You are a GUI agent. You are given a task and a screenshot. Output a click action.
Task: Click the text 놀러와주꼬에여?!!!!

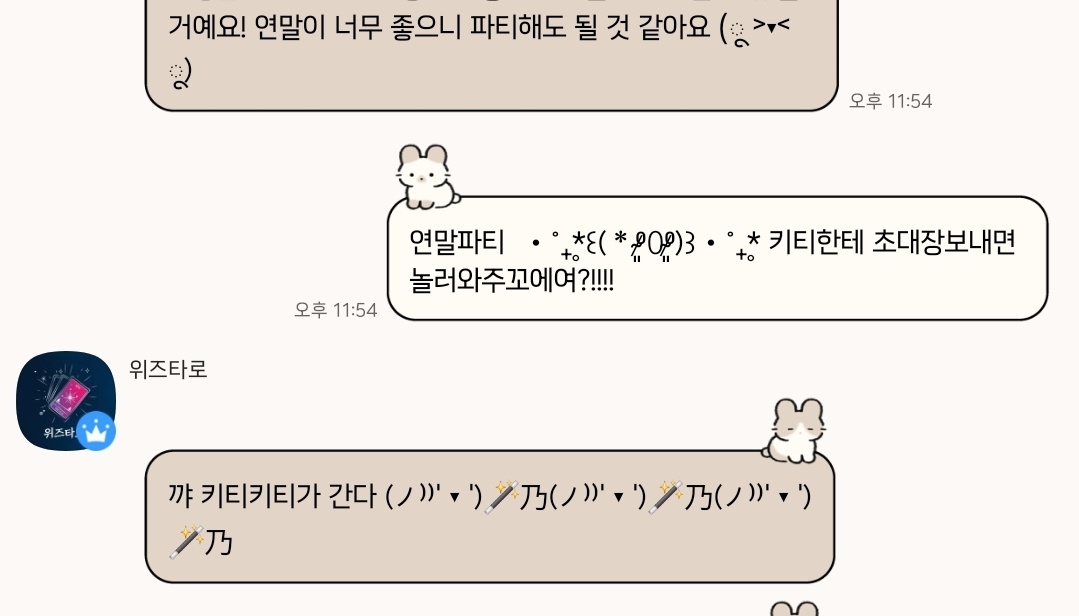coord(511,280)
